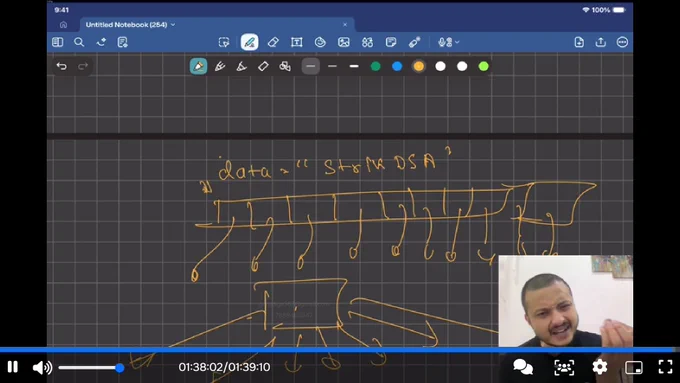Click the presenter webcam thumbnail
This screenshot has height=383, width=680.
click(x=566, y=301)
